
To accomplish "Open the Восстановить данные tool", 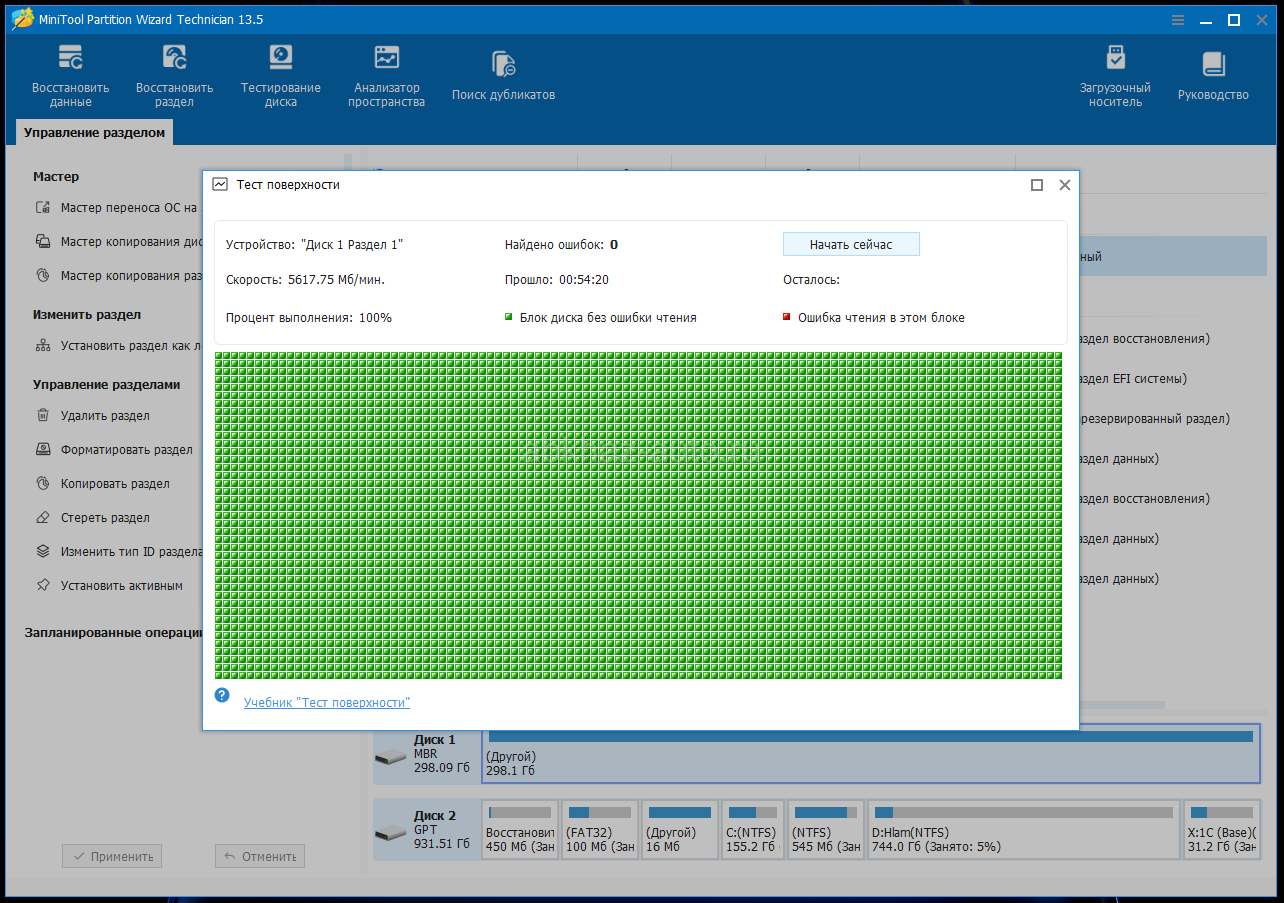I will [x=70, y=75].
